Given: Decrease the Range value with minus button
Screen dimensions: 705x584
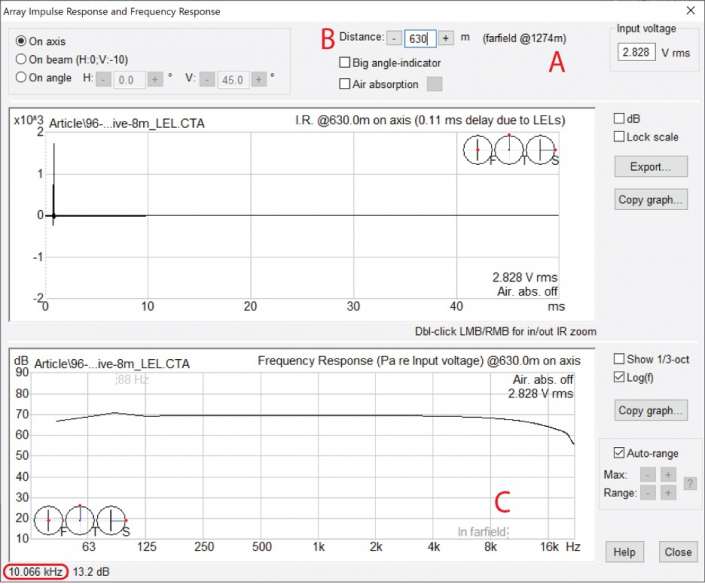Looking at the screenshot, I should 647,493.
